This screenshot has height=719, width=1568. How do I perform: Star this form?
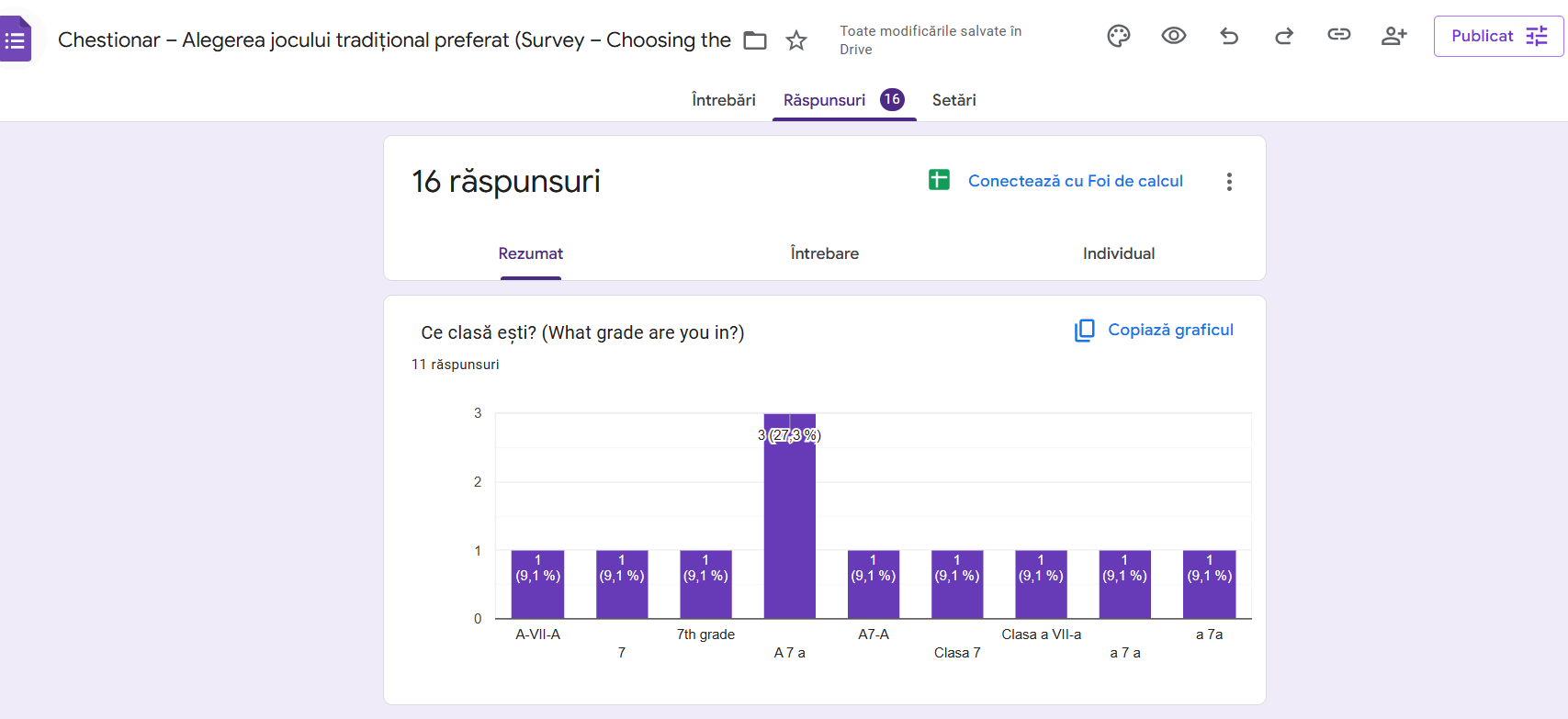[x=796, y=40]
